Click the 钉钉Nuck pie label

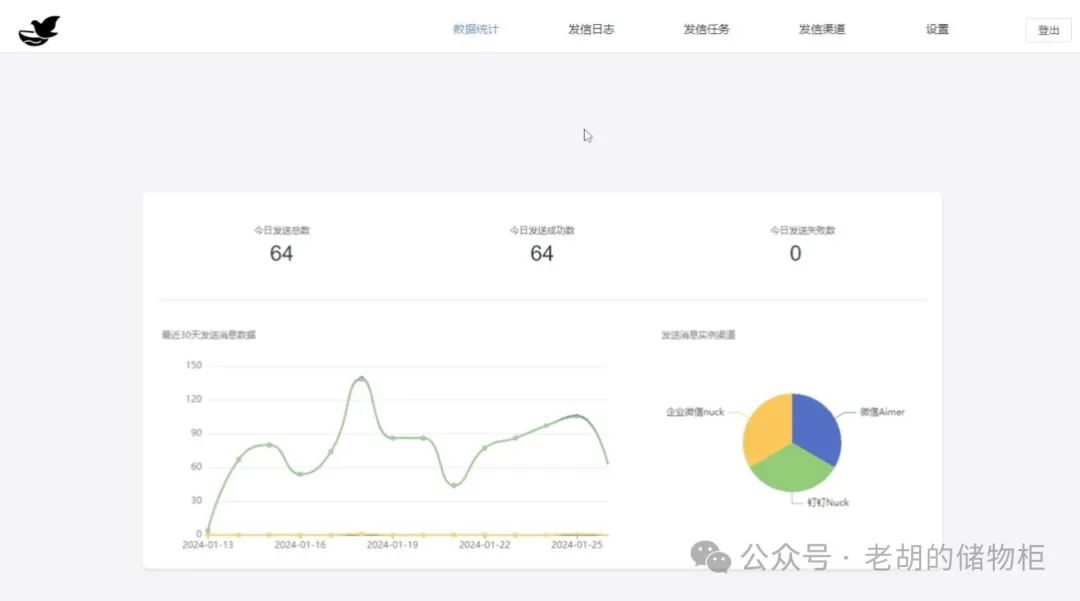click(x=828, y=503)
